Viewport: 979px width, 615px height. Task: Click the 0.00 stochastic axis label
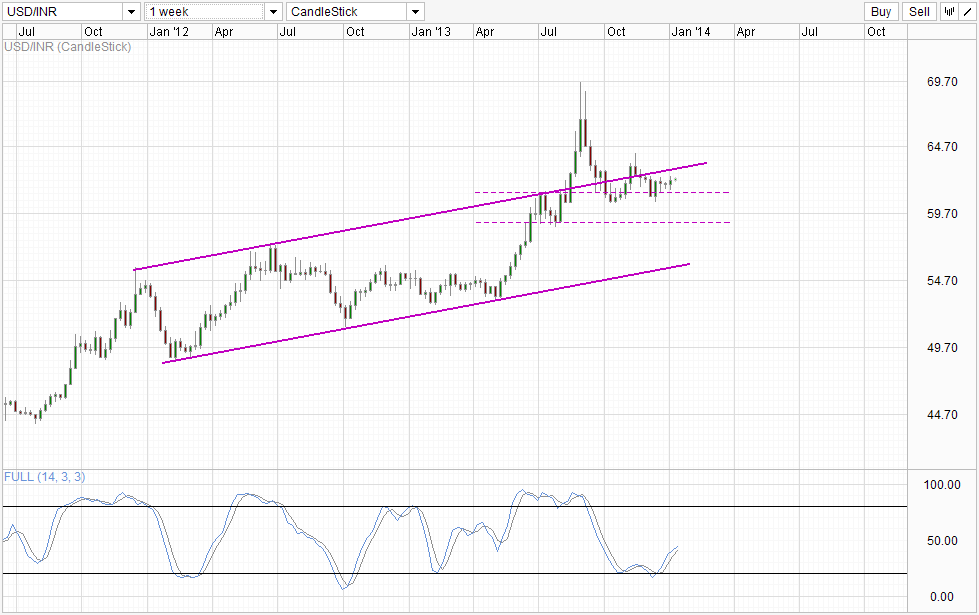coord(942,597)
